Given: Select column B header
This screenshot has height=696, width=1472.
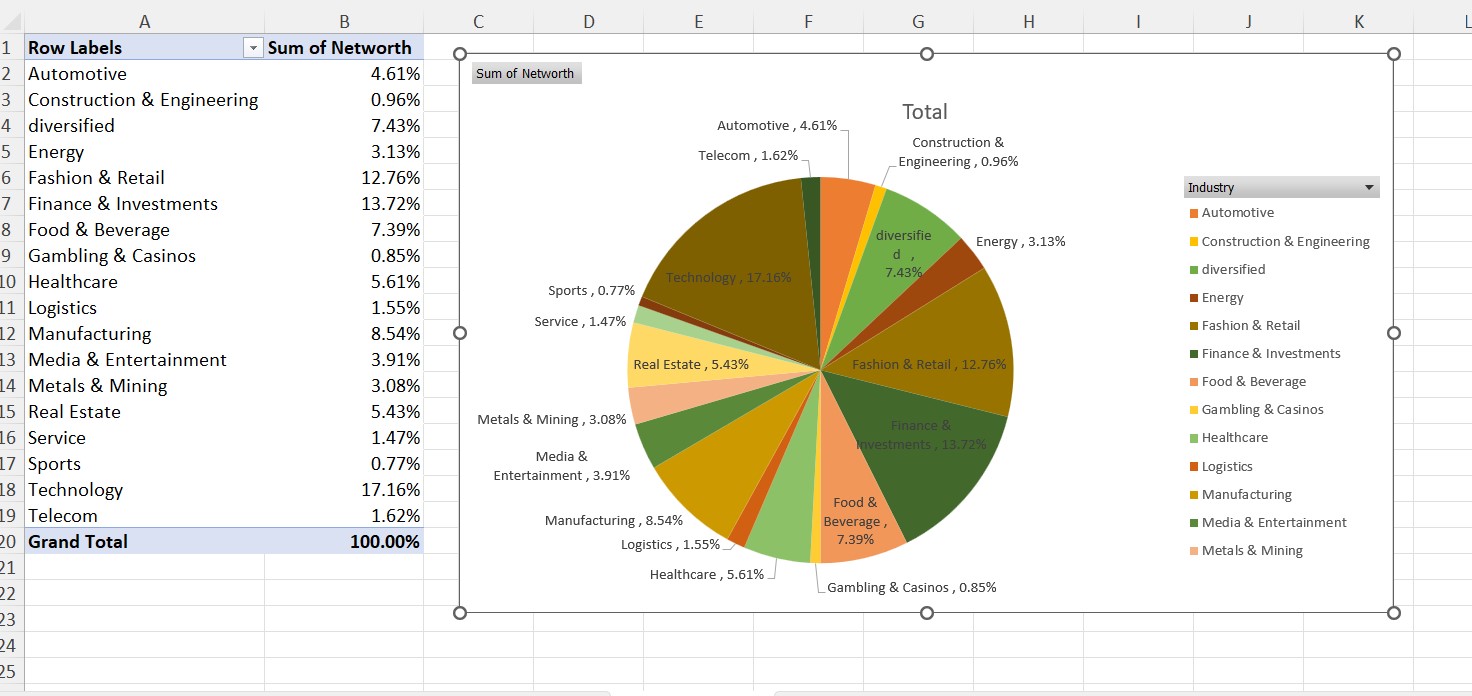Looking at the screenshot, I should [344, 20].
